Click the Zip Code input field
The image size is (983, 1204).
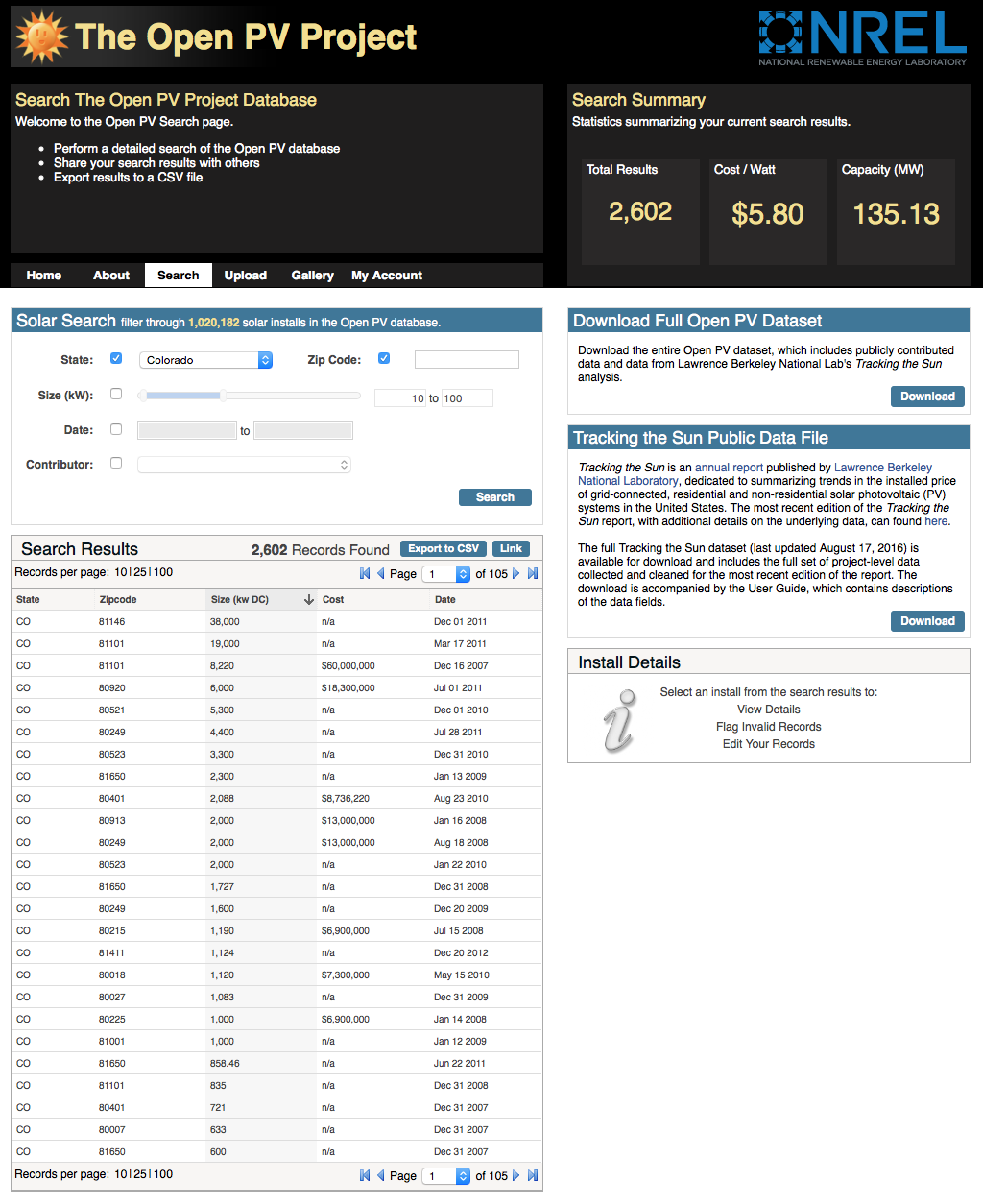[x=467, y=360]
